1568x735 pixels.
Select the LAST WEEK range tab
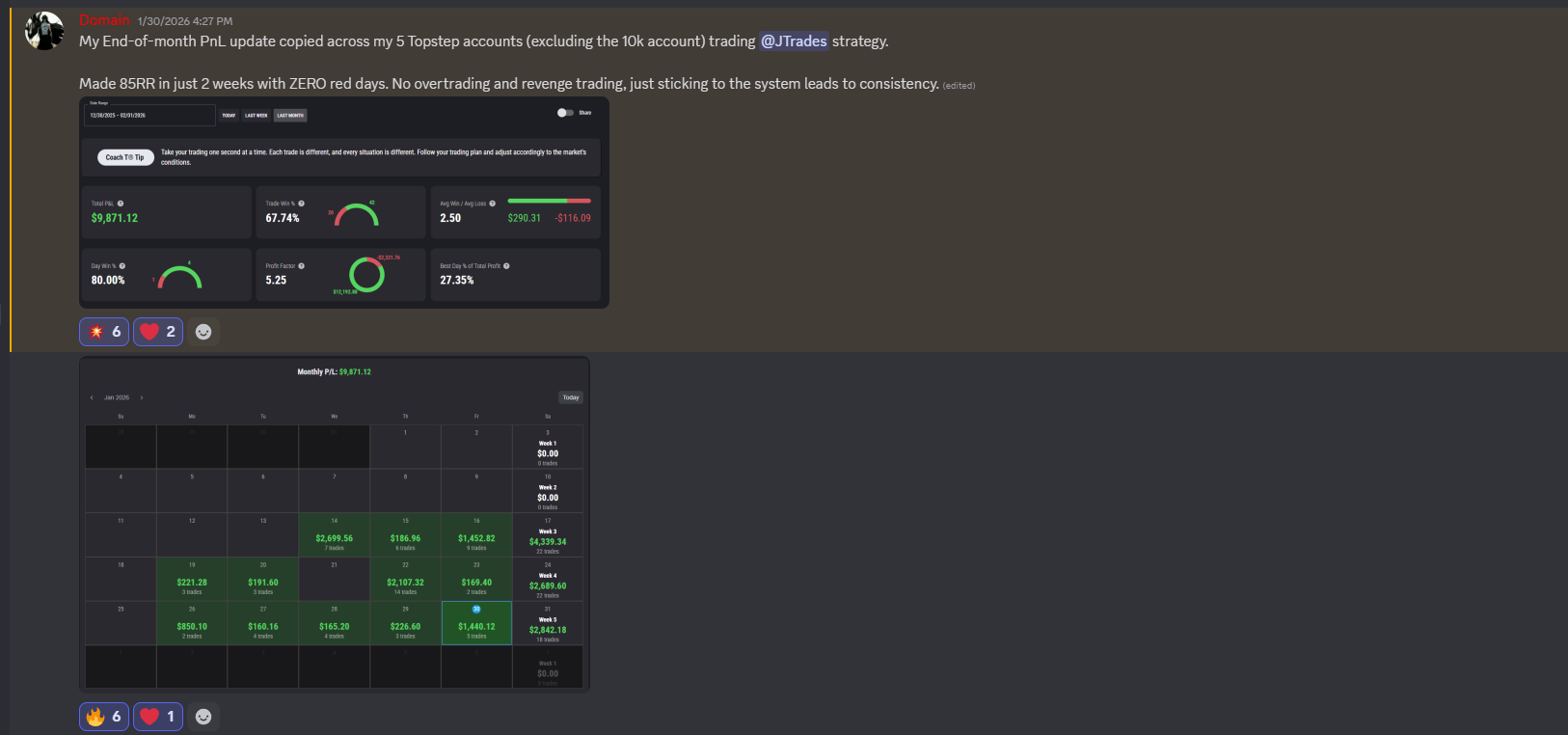point(257,115)
